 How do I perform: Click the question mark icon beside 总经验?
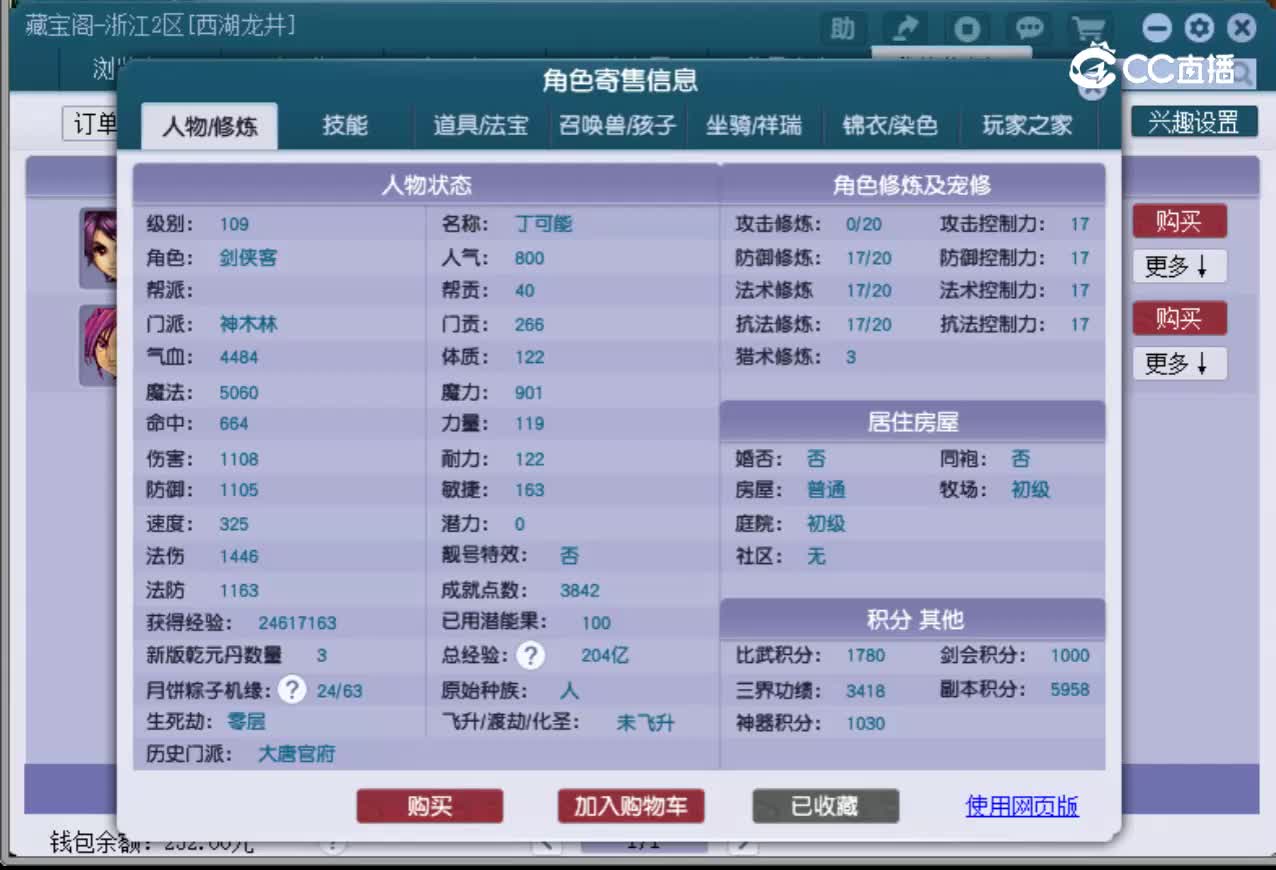531,656
